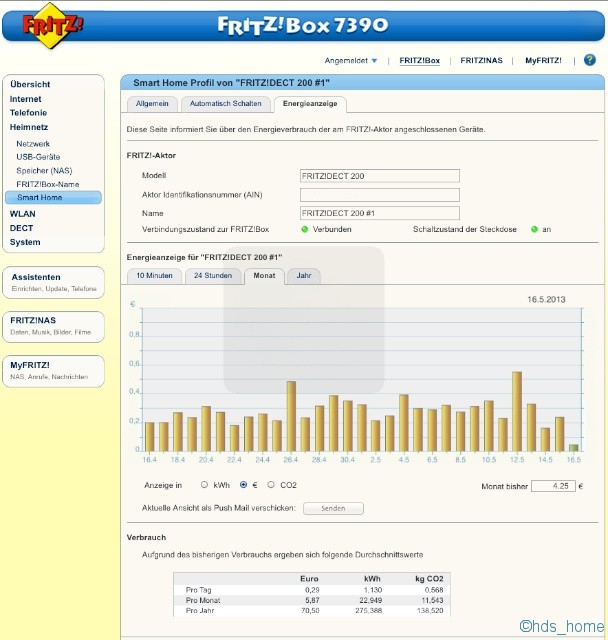Select FRITZ!Box-Name submenu item
Screen dimensions: 608x640
coord(47,184)
